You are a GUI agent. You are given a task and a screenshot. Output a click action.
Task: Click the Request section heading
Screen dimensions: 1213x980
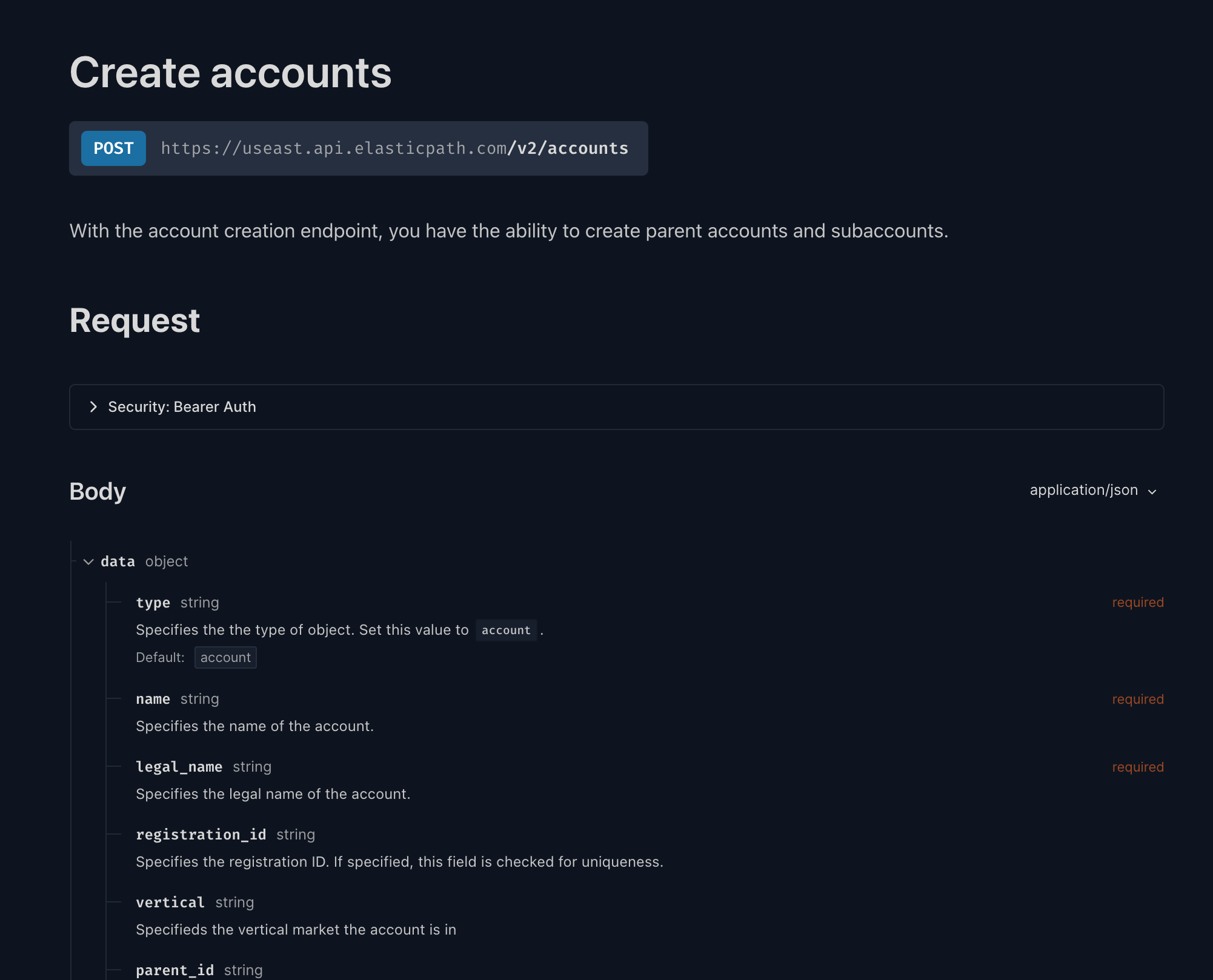[135, 320]
